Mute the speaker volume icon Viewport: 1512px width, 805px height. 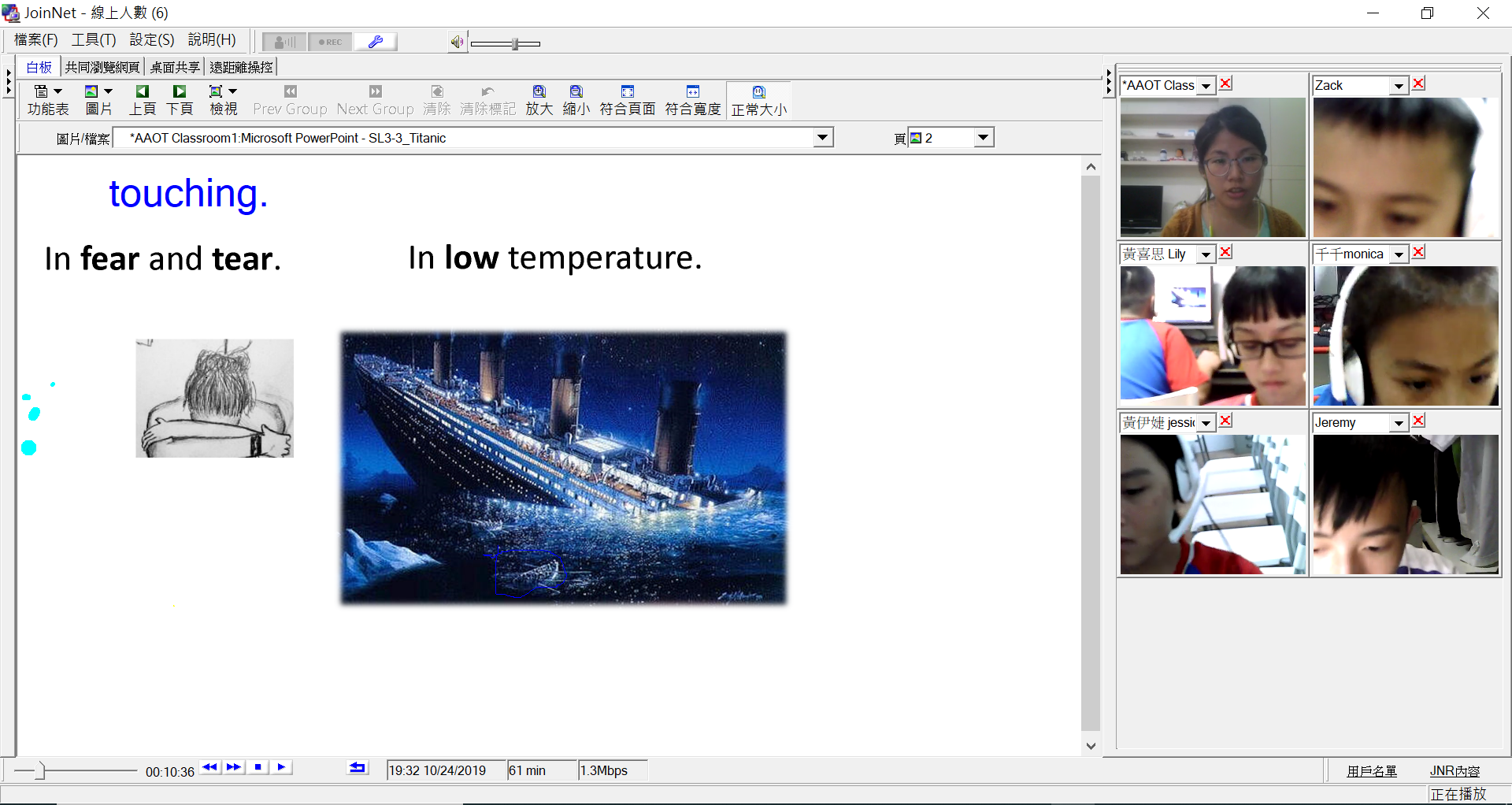click(457, 43)
